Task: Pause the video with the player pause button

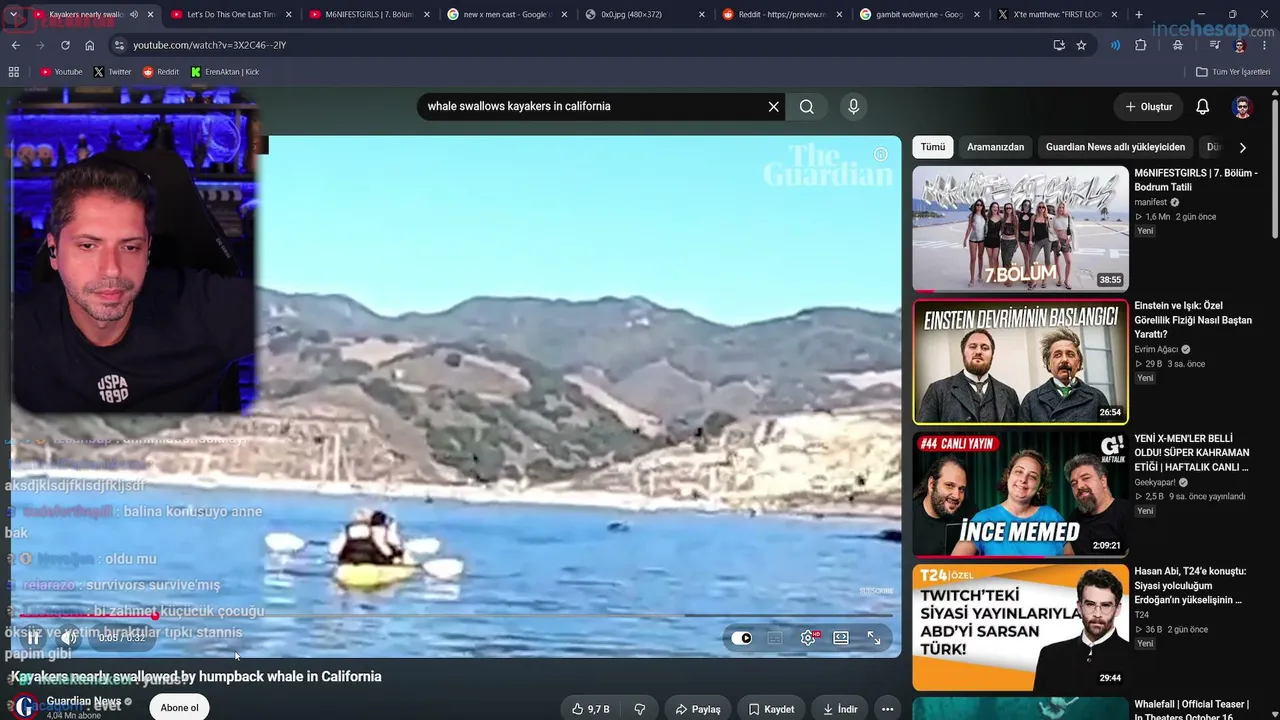Action: [x=33, y=637]
